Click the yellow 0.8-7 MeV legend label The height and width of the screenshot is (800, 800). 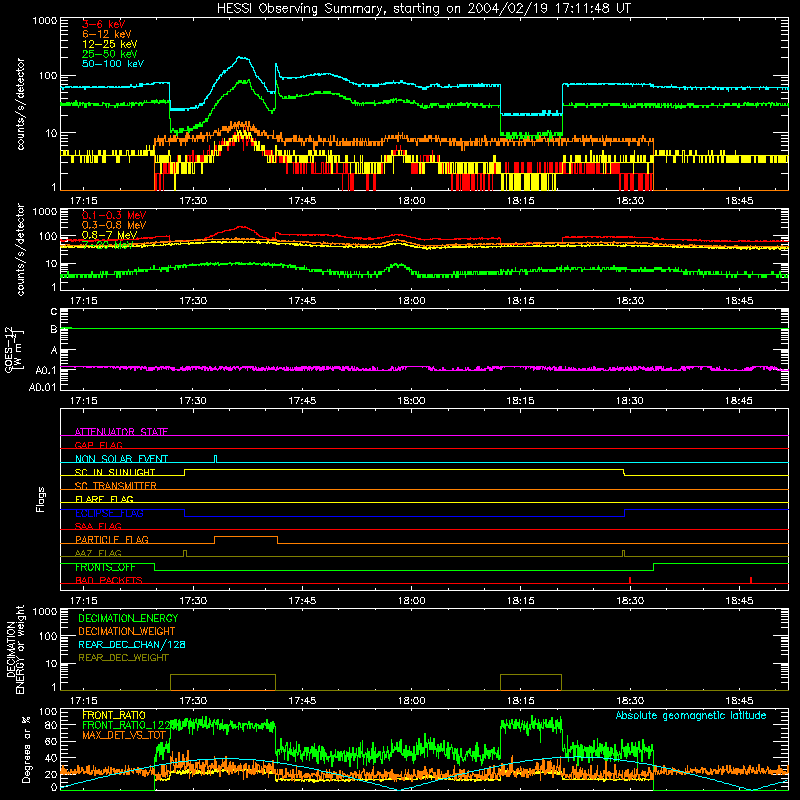point(110,235)
